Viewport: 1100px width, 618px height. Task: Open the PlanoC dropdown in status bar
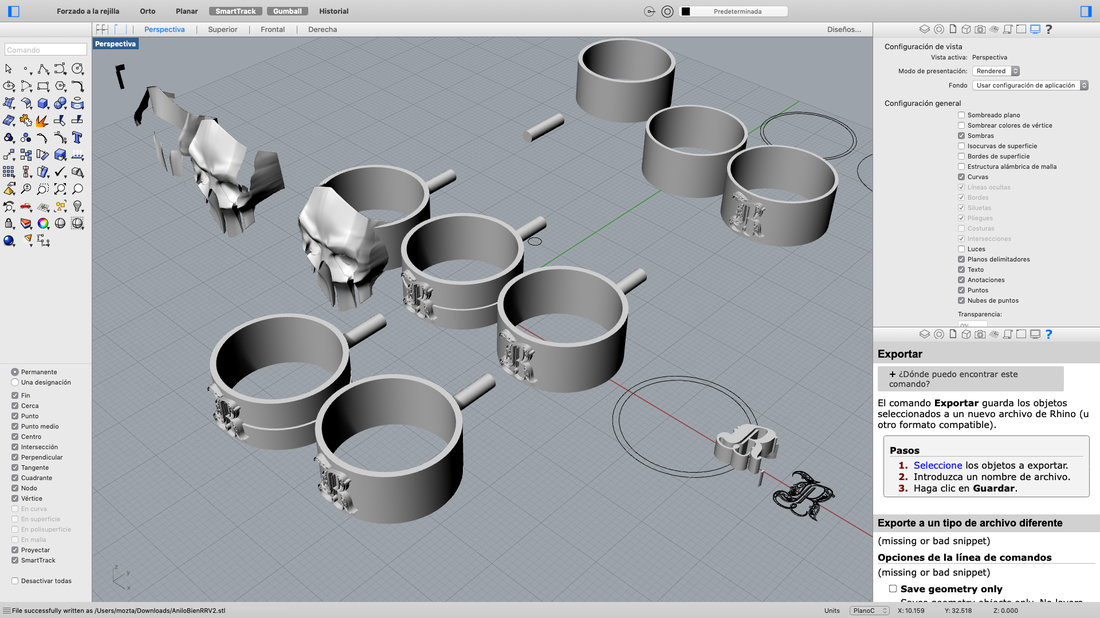[x=869, y=610]
